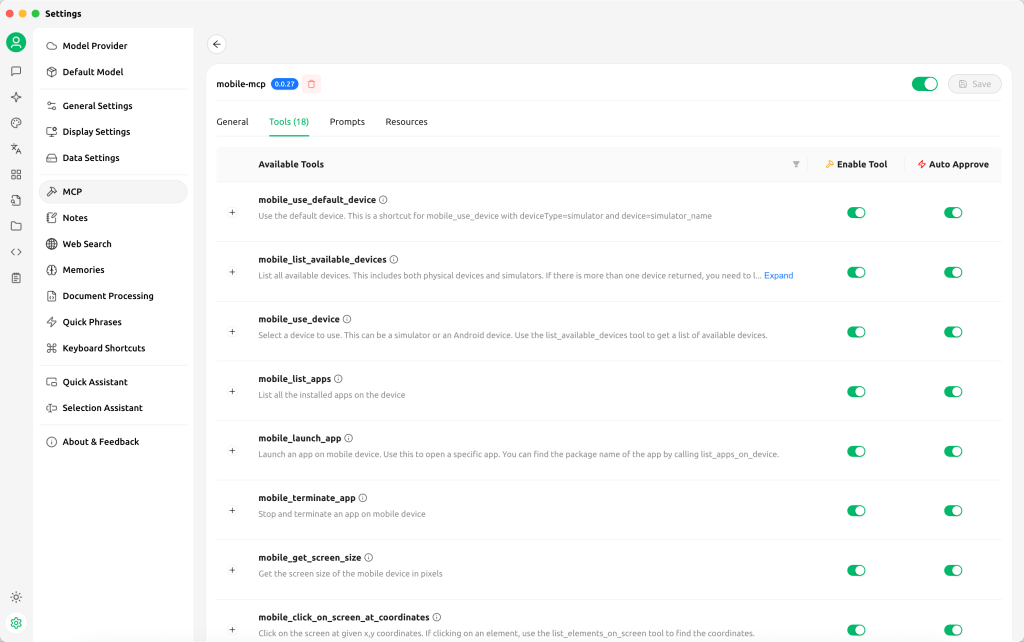Expand the mobile_terminate_app tool row
This screenshot has width=1024, height=642.
(232, 510)
